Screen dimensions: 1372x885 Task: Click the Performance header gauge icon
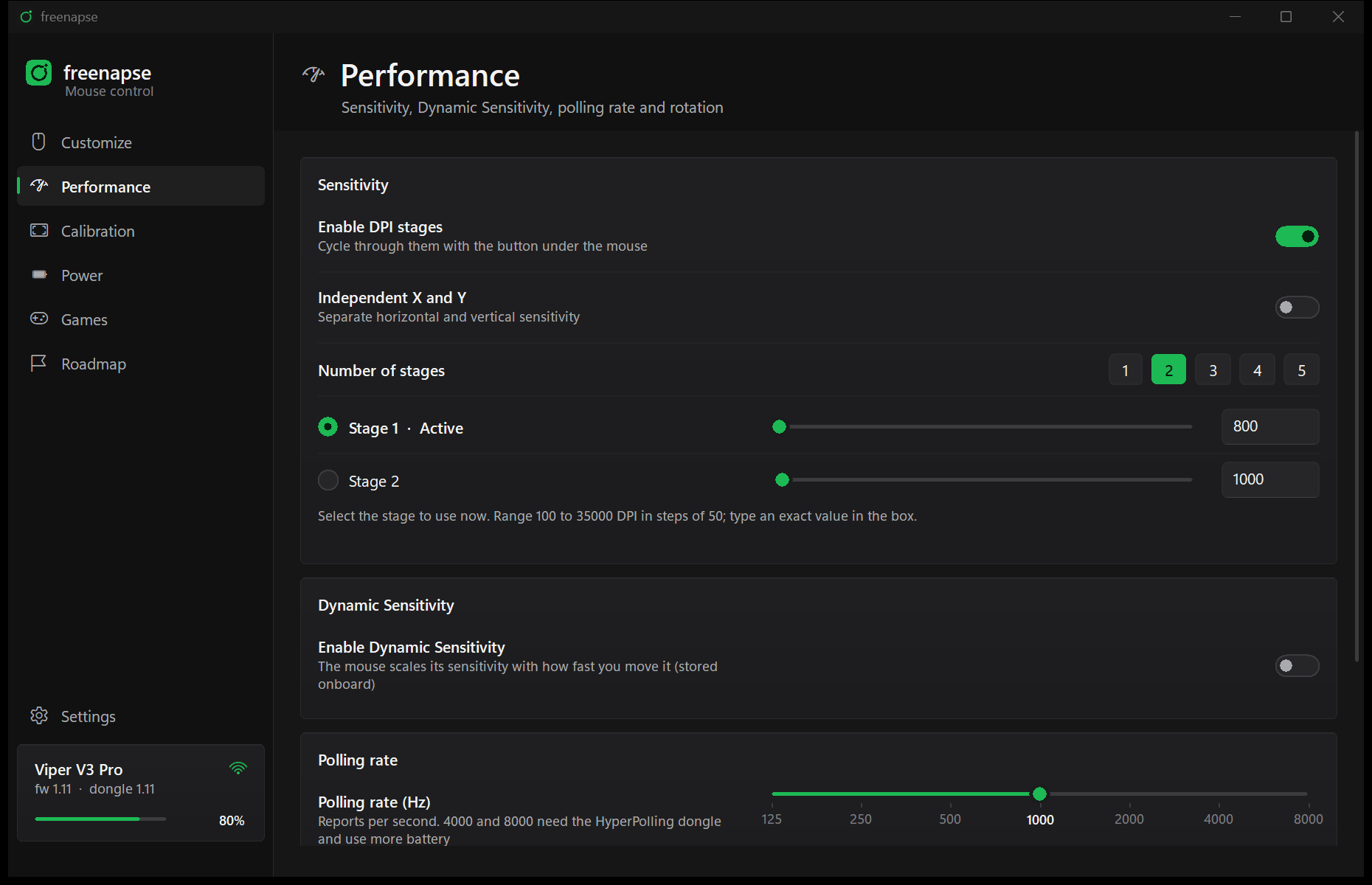[313, 74]
